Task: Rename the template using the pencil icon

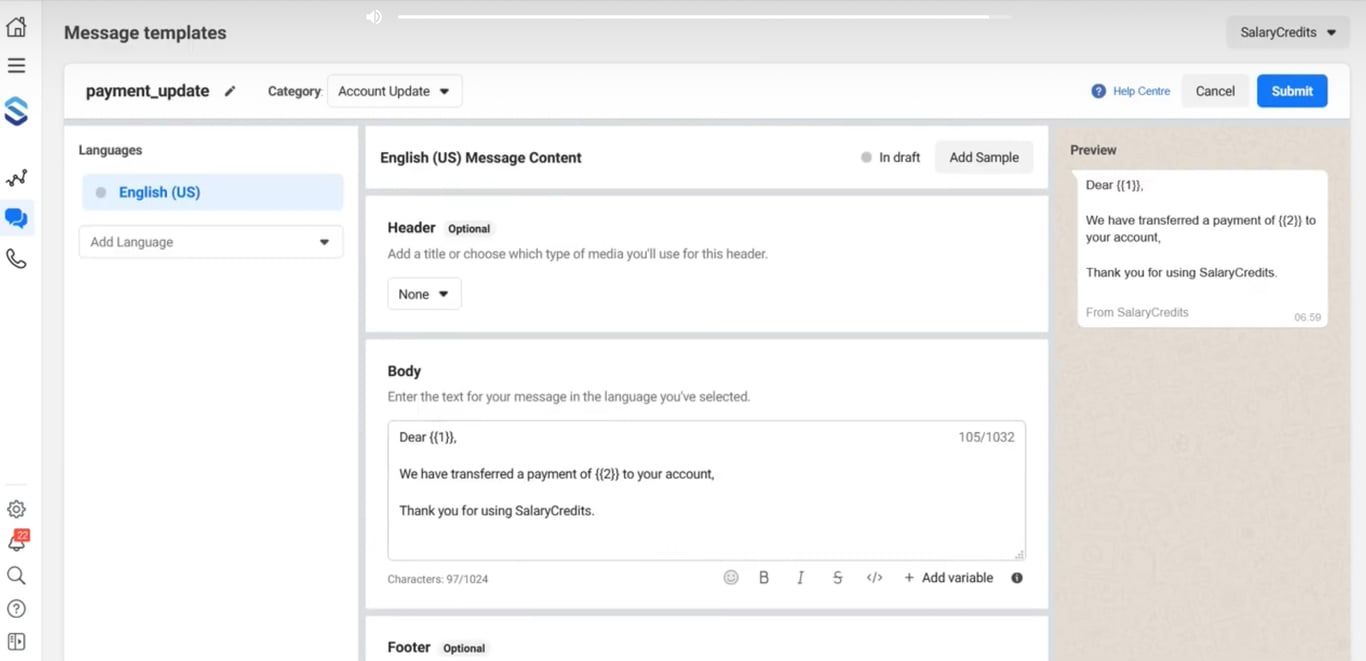Action: (230, 90)
